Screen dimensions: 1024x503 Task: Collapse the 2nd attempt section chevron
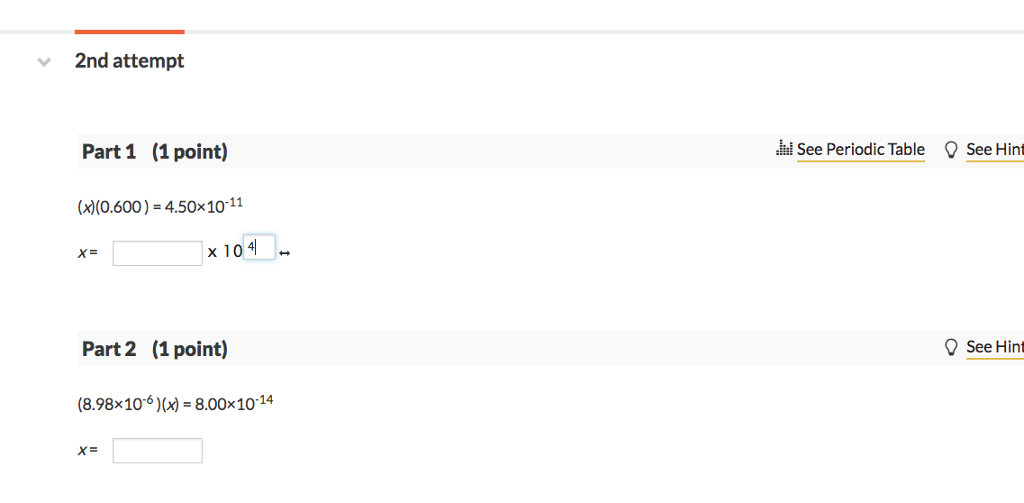coord(42,62)
